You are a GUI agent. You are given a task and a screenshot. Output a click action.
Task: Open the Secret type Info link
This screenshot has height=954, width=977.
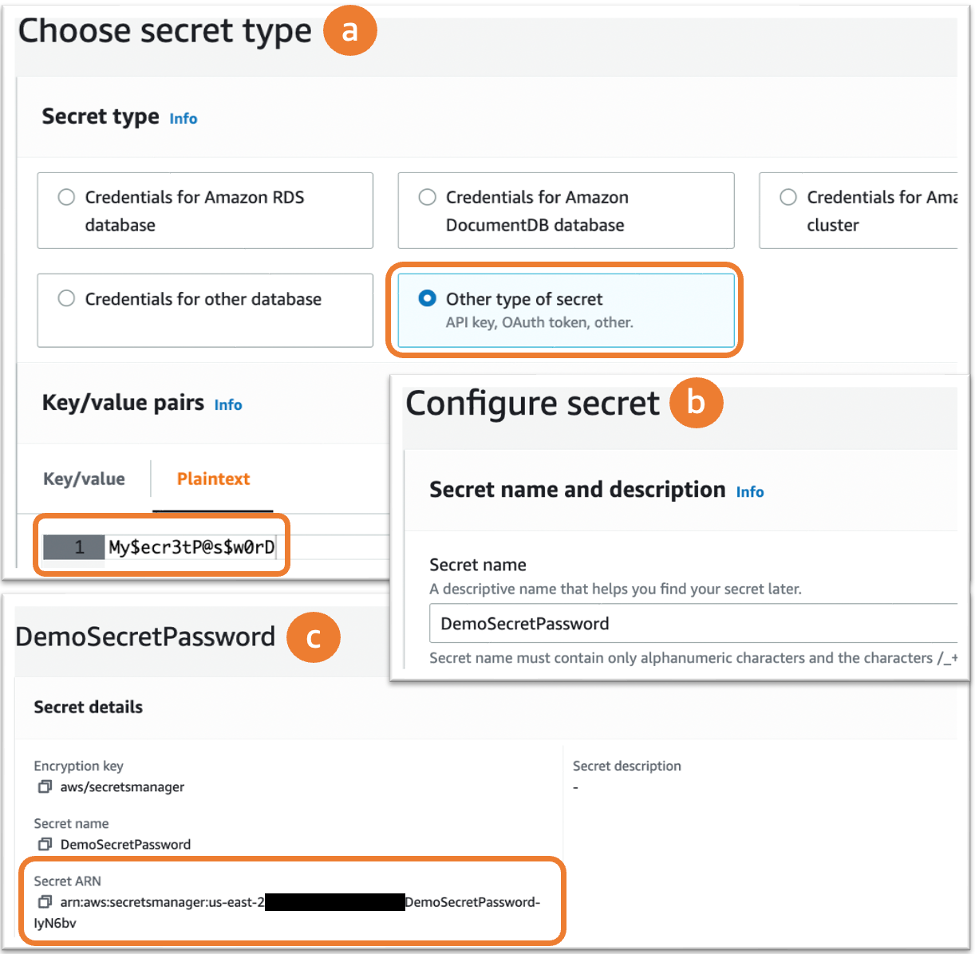(183, 118)
